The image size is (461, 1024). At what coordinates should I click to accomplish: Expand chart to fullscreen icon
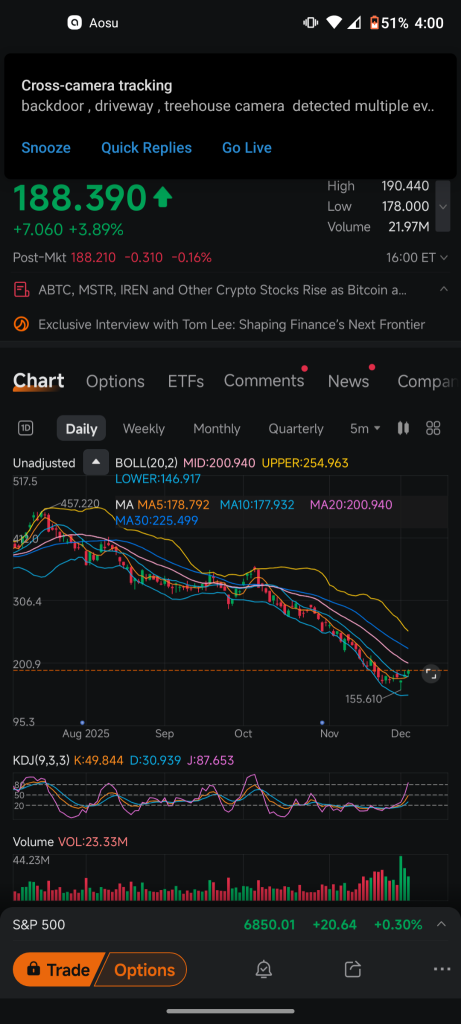point(431,674)
